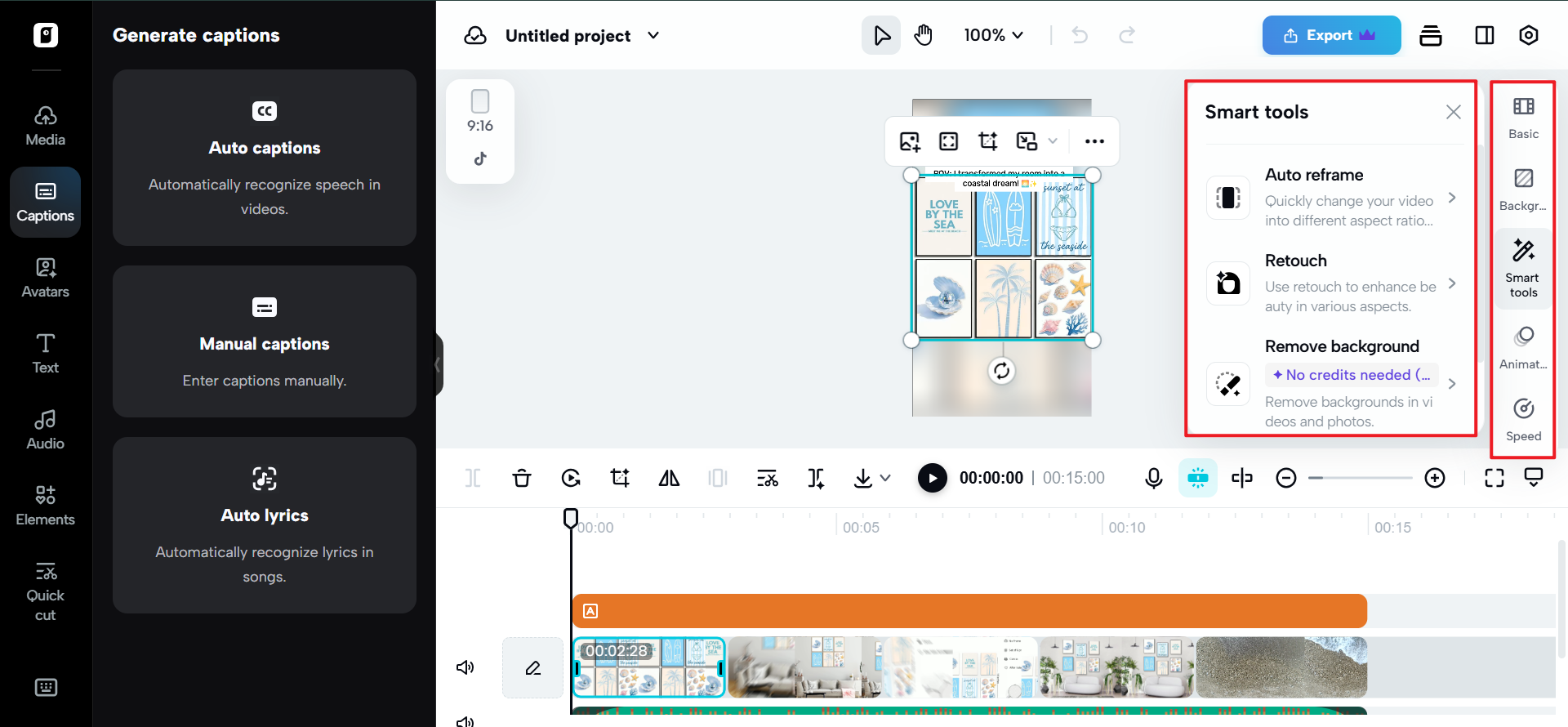
Task: Select the hand pan tool
Action: pyautogui.click(x=923, y=35)
